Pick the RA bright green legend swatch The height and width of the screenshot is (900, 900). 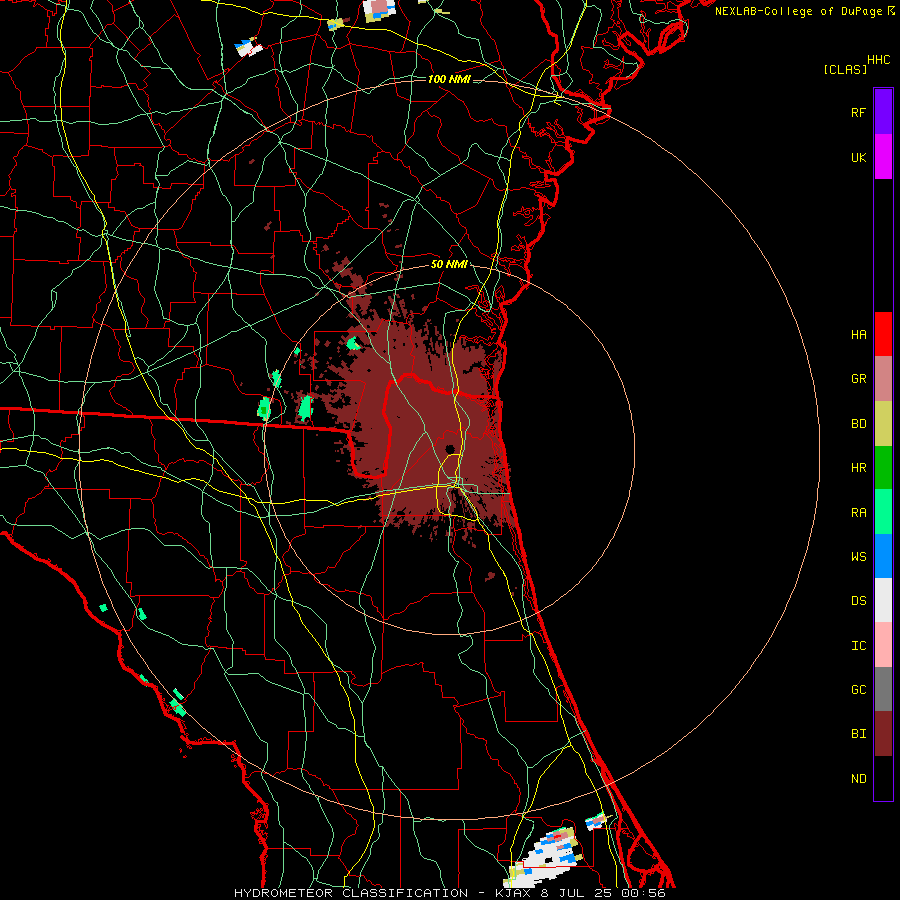[x=883, y=512]
